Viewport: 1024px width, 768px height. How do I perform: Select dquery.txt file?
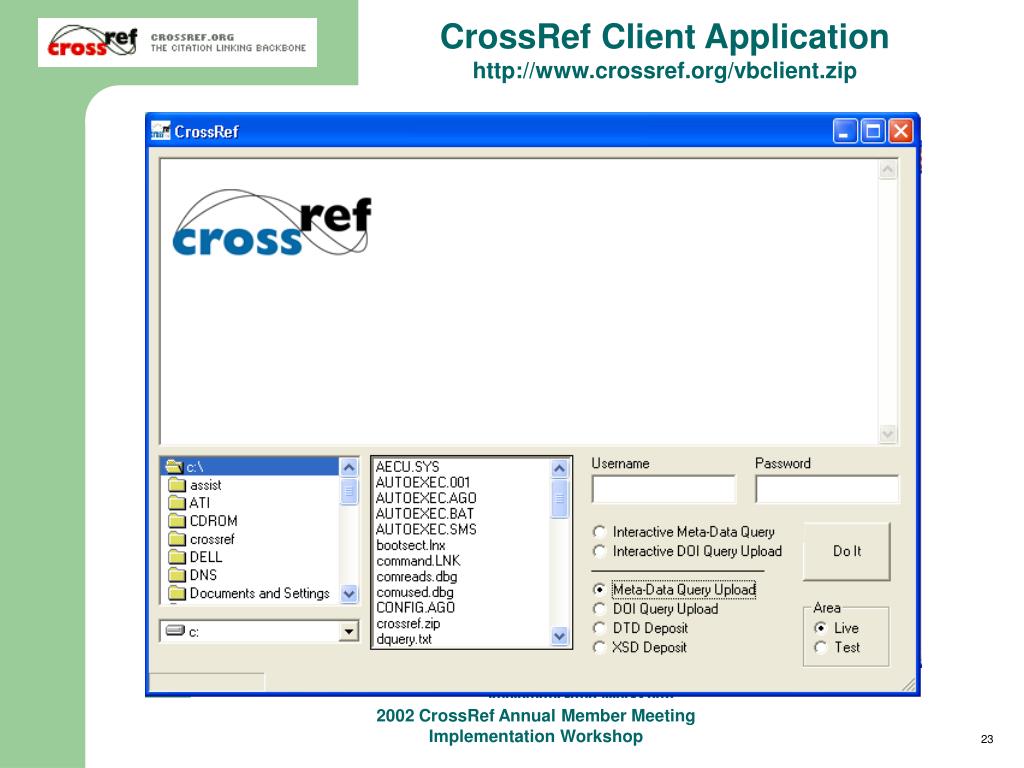pyautogui.click(x=404, y=639)
